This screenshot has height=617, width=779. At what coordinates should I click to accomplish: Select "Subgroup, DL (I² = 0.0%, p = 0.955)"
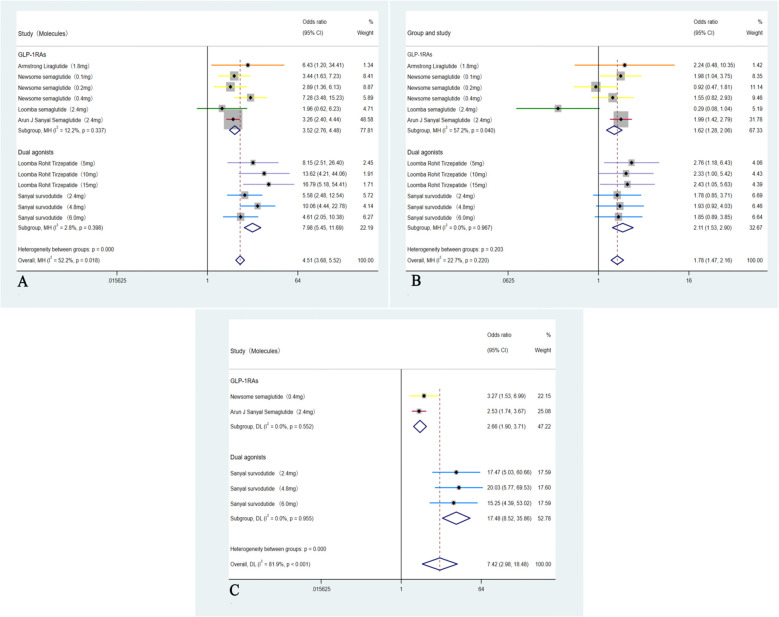pos(272,519)
